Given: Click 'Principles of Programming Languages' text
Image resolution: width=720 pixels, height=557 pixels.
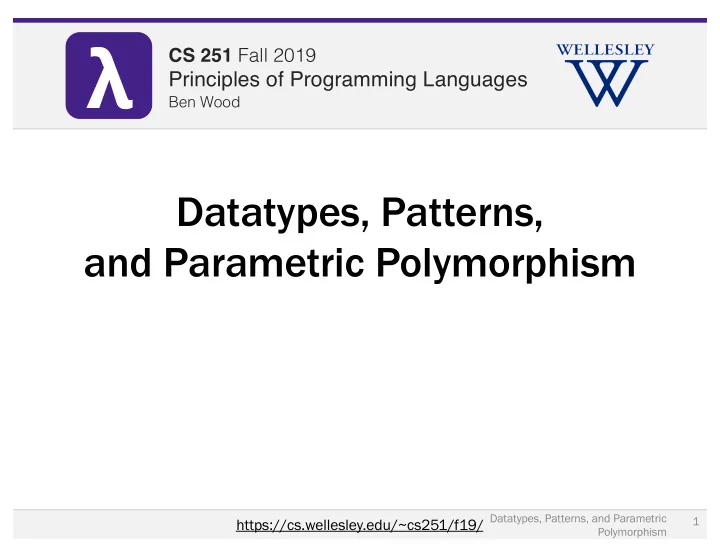Looking at the screenshot, I should tap(348, 79).
